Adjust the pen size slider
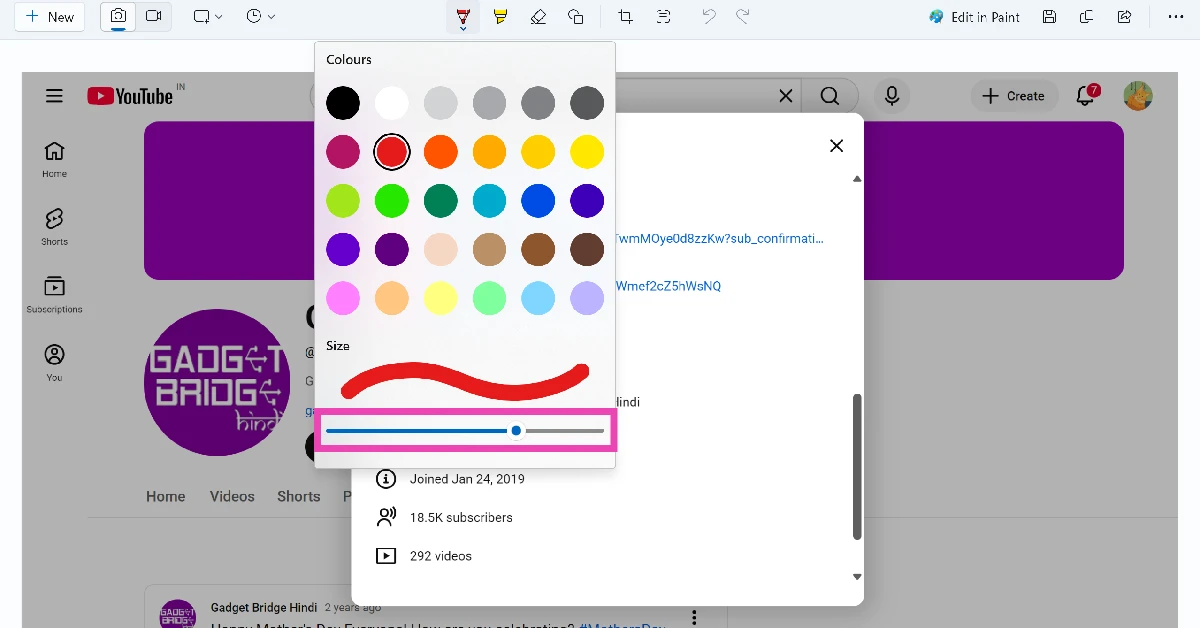Screen dimensions: 1200x628 (516, 430)
